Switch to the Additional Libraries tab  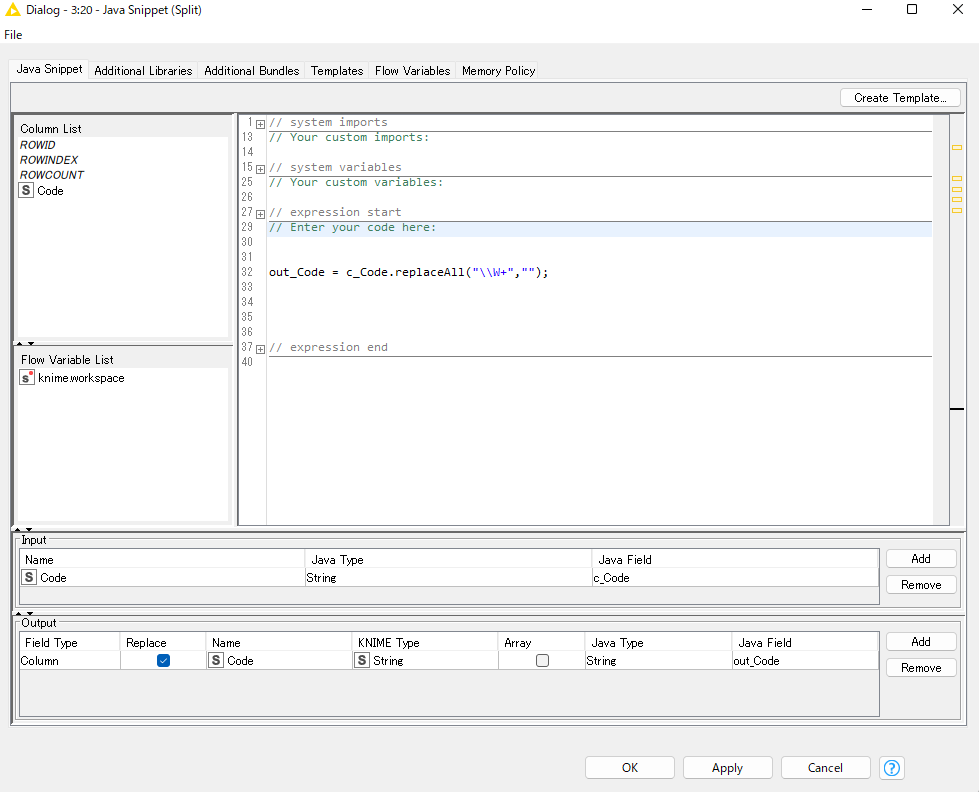point(143,71)
